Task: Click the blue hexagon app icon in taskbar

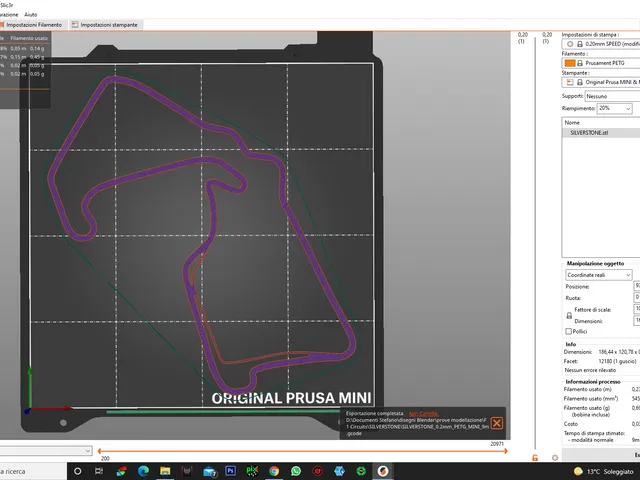Action: [x=339, y=471]
